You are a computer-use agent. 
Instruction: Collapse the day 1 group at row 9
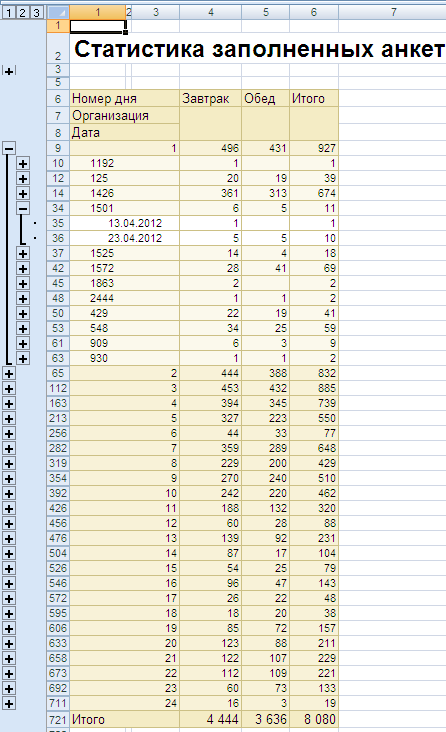tap(9, 148)
